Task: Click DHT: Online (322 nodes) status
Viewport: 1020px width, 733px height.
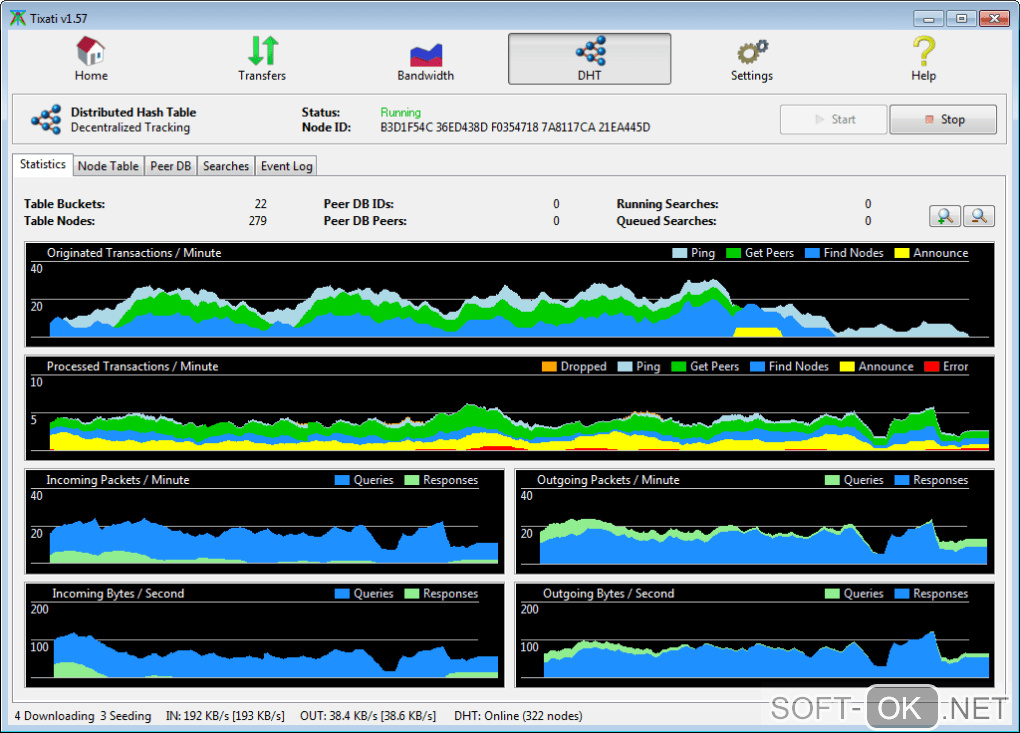Action: click(518, 715)
